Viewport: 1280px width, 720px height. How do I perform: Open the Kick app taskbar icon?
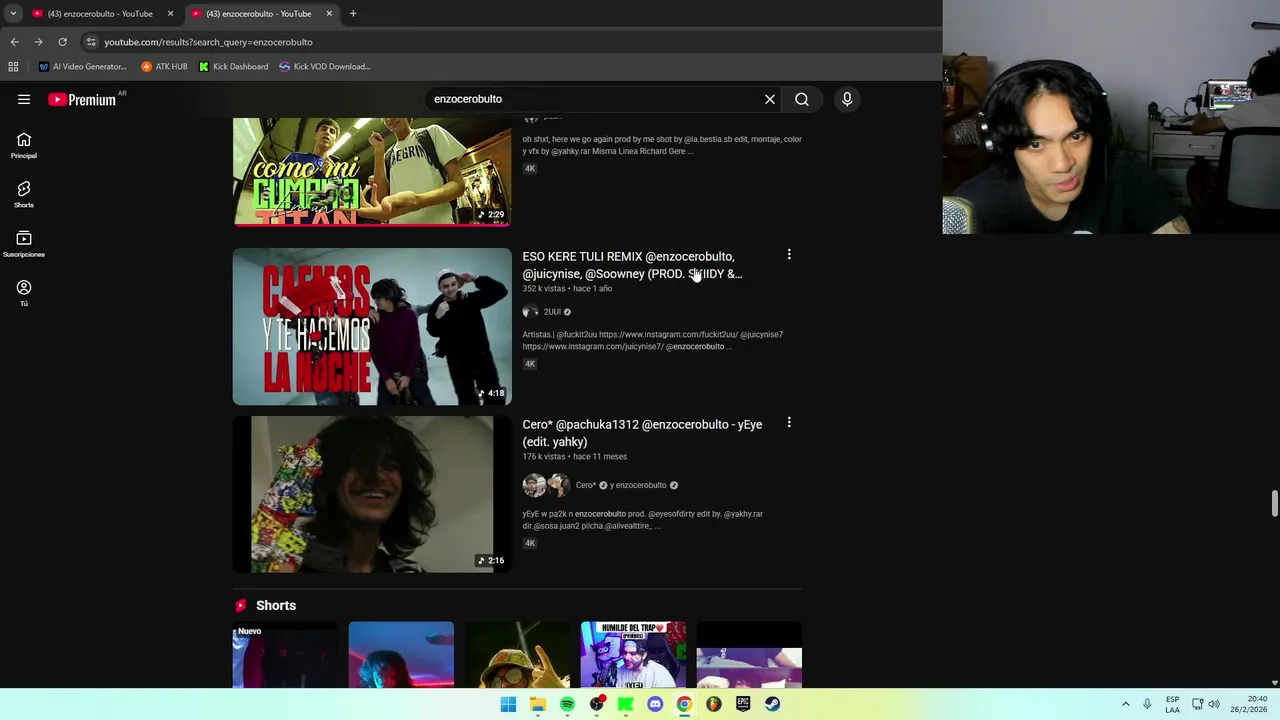[626, 704]
